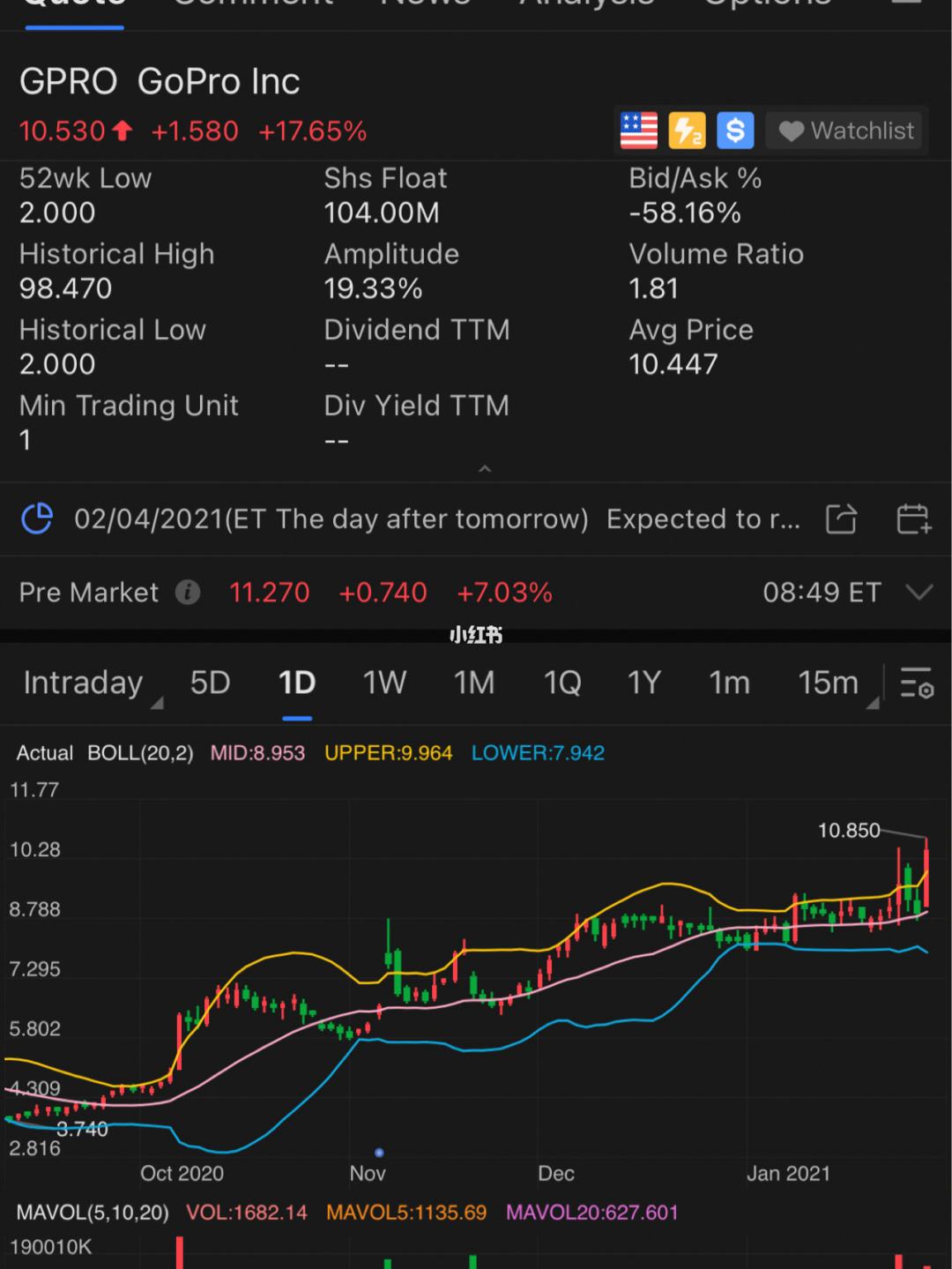Tap the Pre Market price 11.270

270,593
